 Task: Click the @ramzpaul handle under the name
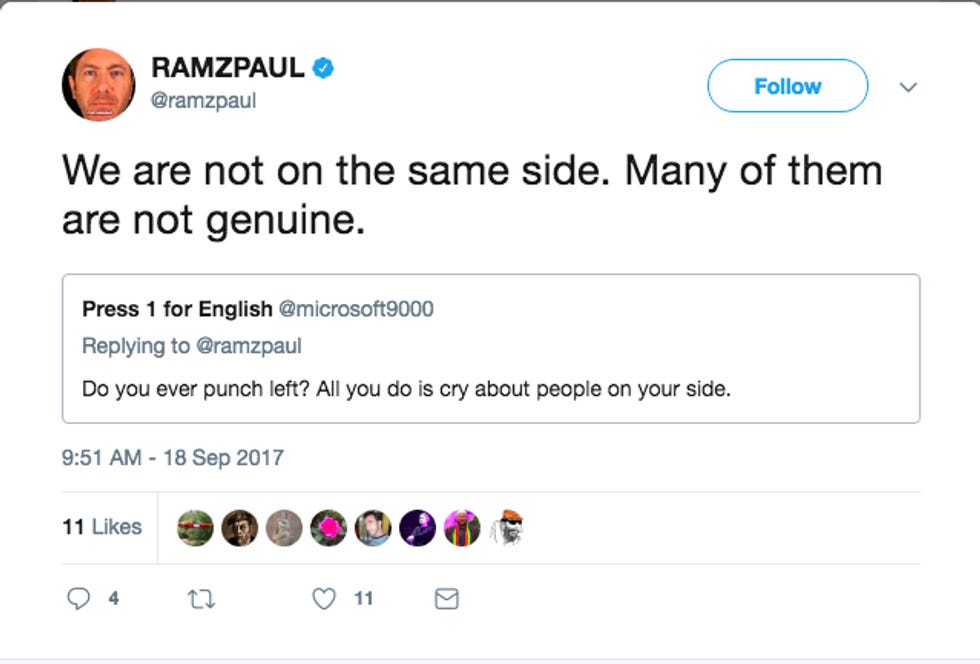tap(203, 101)
